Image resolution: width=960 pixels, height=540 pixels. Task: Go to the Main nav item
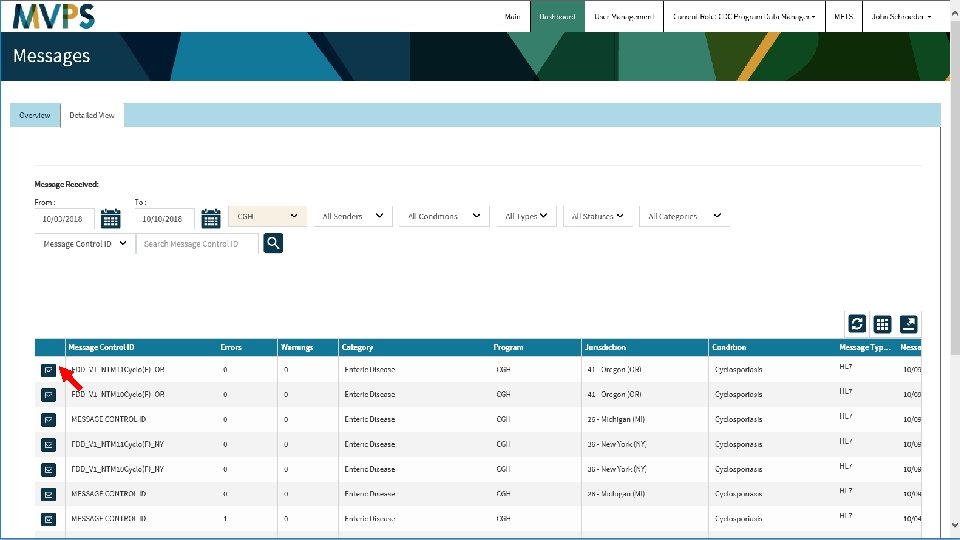pos(512,17)
